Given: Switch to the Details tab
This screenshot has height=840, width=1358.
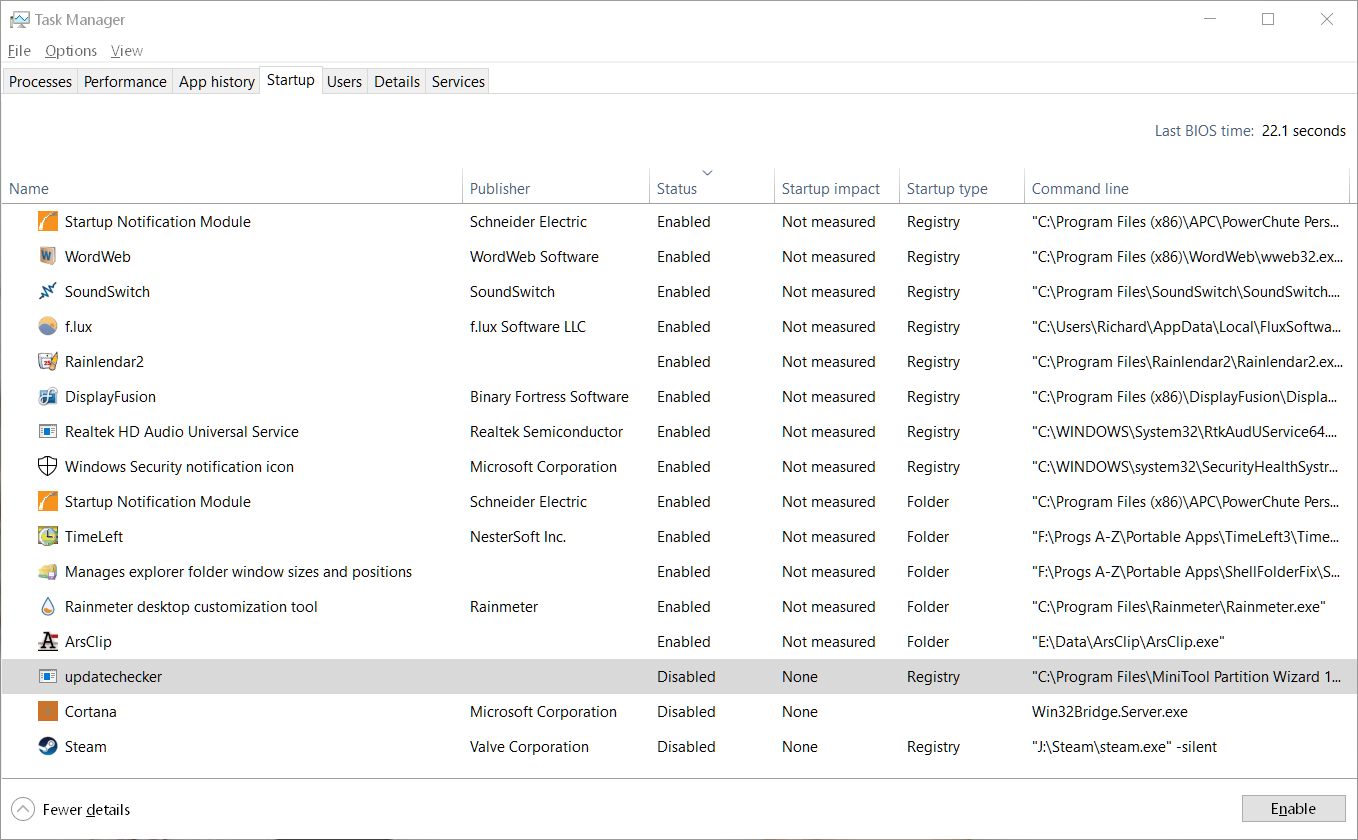Looking at the screenshot, I should [397, 82].
